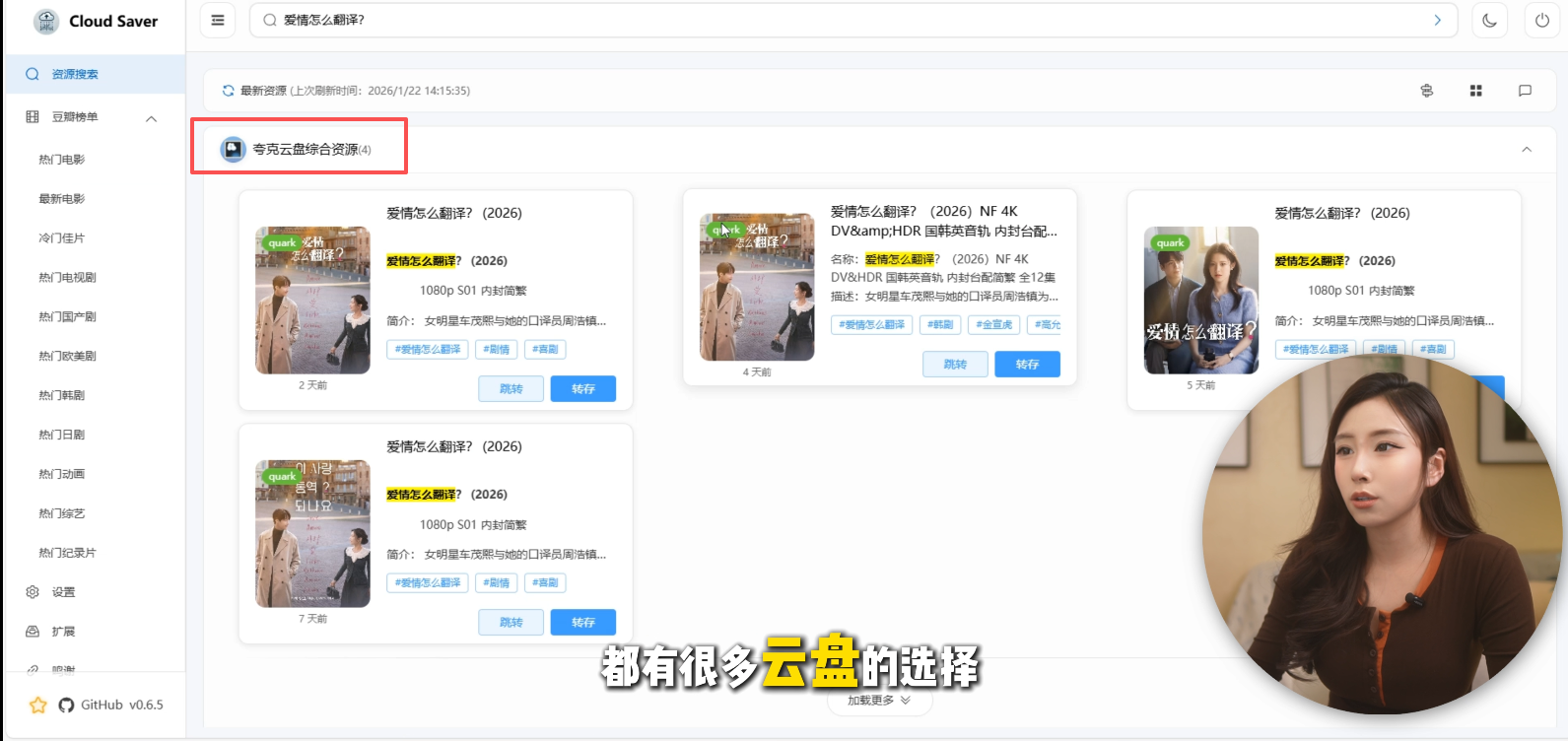
Task: Open 热门电影 in sidebar
Action: tap(62, 160)
